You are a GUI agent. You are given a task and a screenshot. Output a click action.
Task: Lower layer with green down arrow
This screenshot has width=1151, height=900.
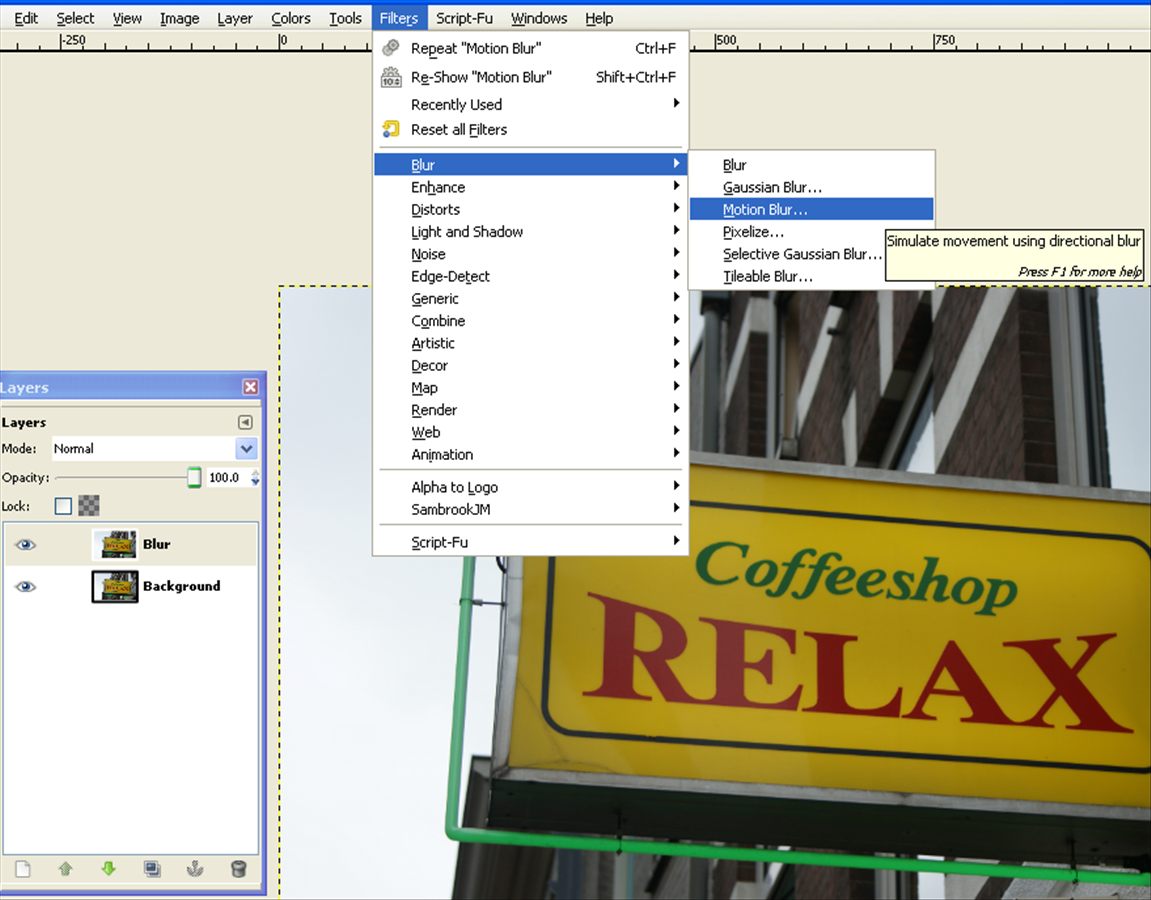[x=109, y=869]
